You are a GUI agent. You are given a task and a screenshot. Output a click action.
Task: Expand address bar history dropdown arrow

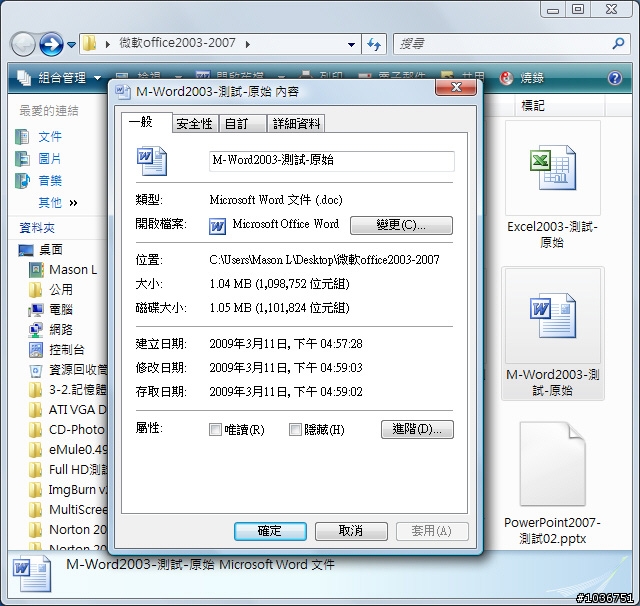[x=351, y=44]
